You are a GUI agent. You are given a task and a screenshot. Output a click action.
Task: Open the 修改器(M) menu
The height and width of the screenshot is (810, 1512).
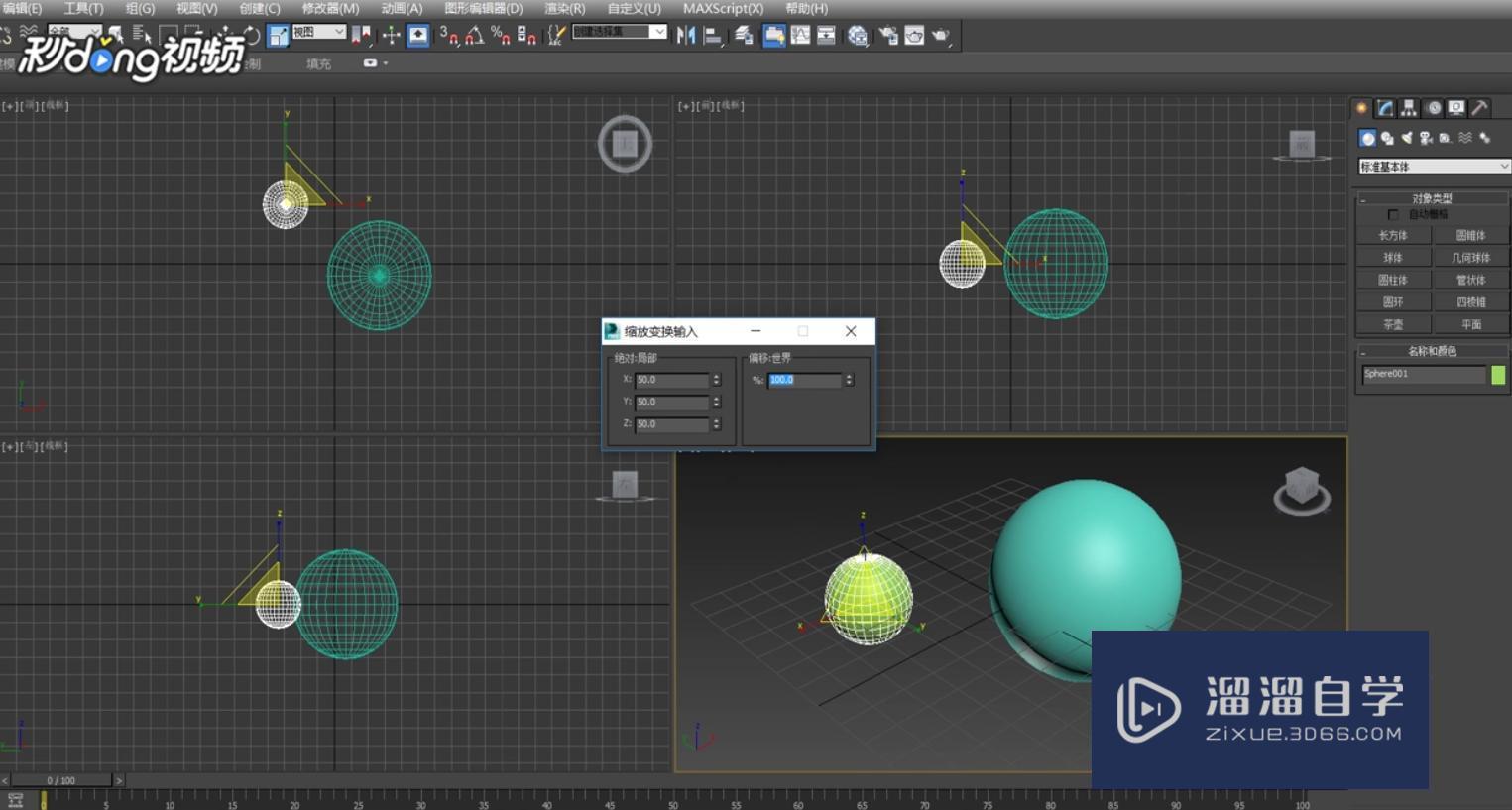(x=330, y=8)
